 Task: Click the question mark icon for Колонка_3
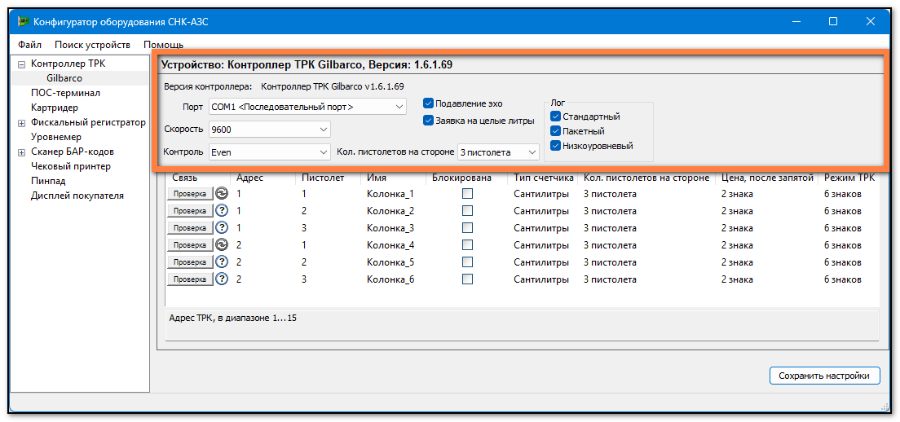[x=223, y=228]
